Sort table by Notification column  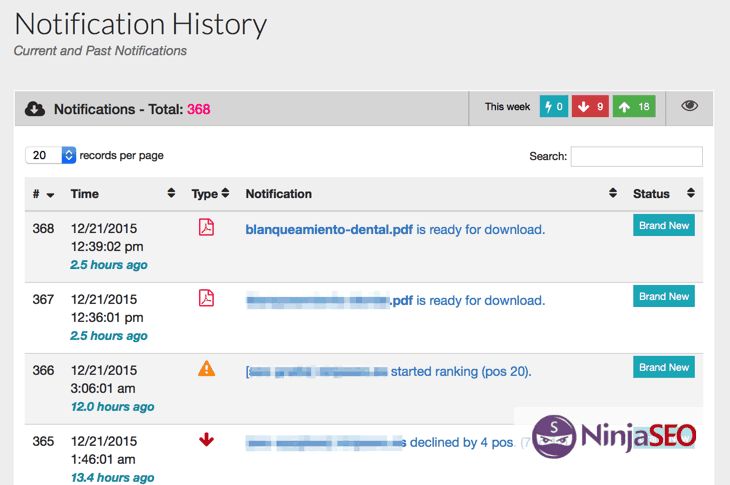pyautogui.click(x=279, y=194)
